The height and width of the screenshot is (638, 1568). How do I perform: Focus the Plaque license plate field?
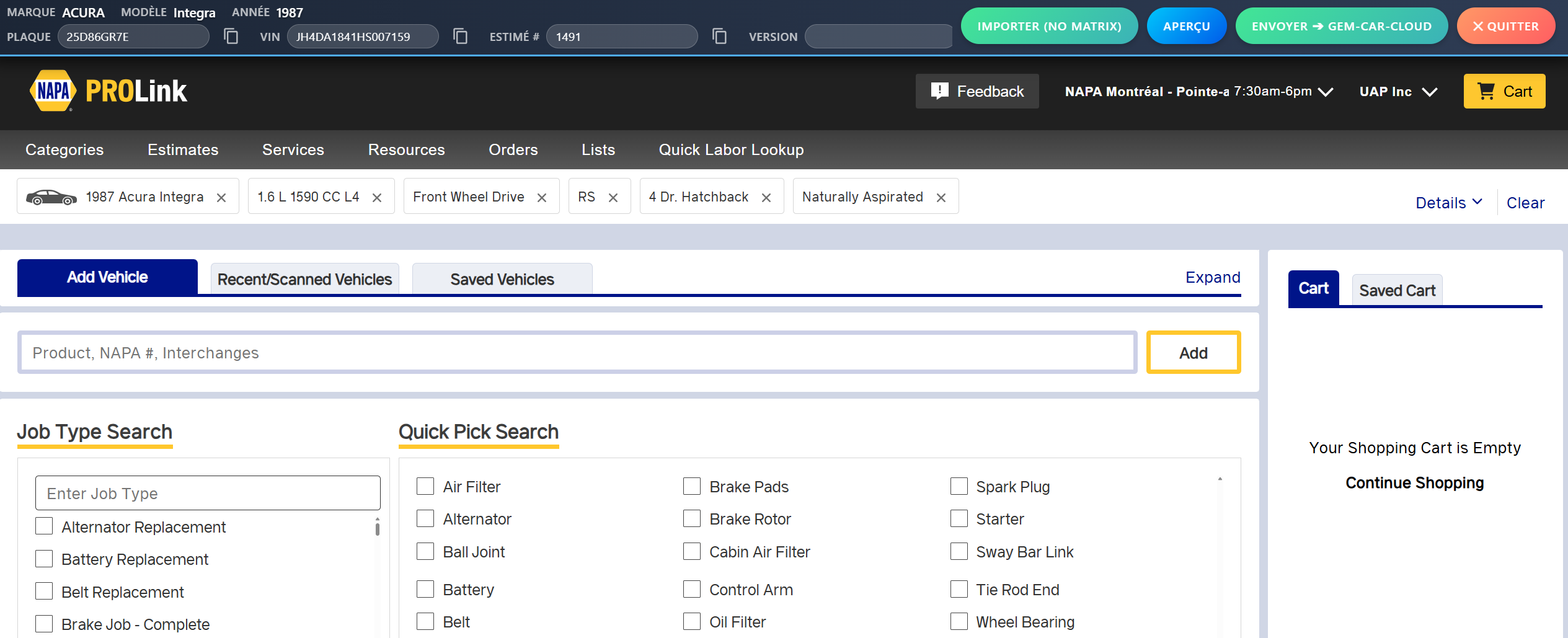[133, 37]
